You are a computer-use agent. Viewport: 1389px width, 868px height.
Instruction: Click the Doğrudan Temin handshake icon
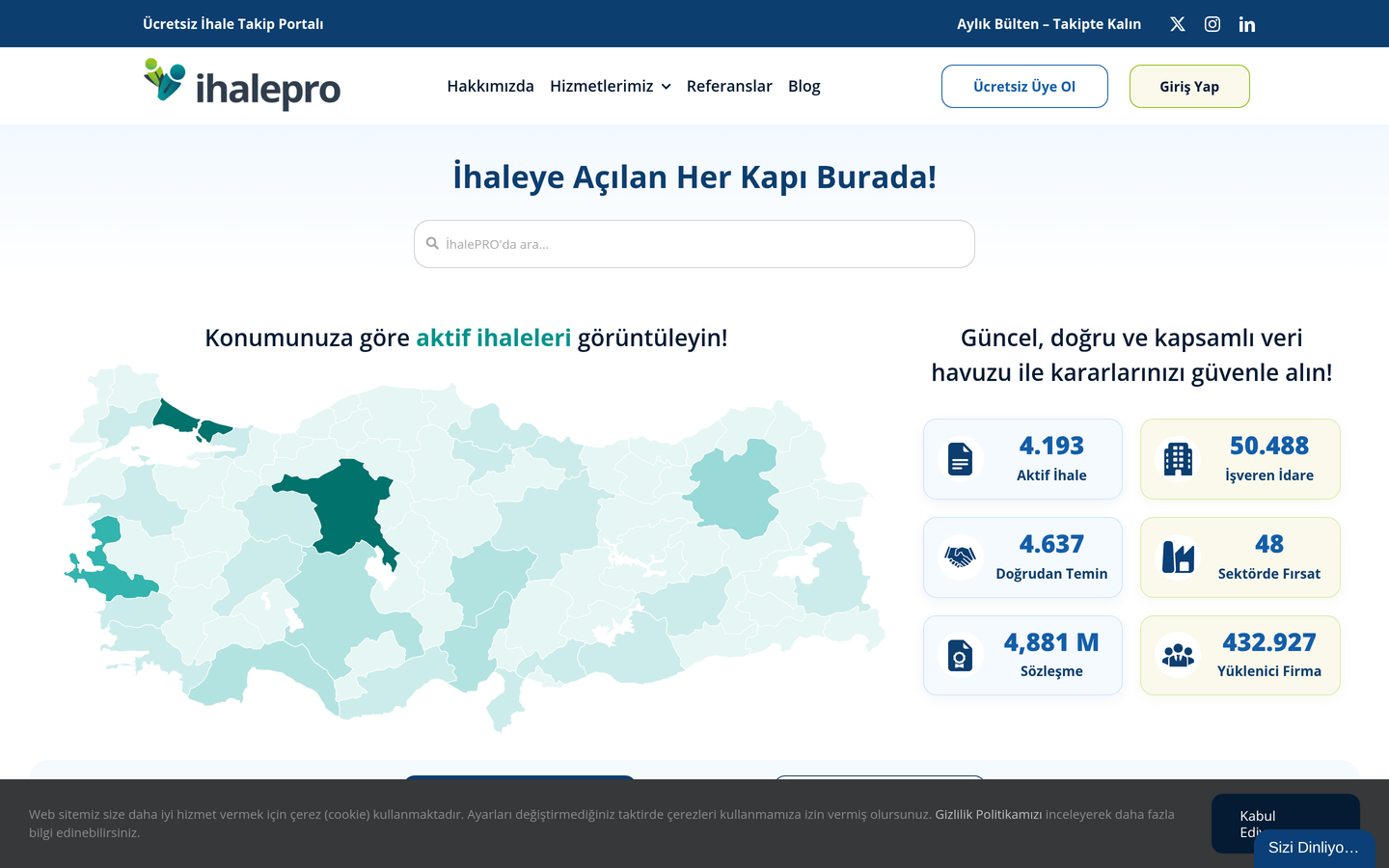coord(960,557)
